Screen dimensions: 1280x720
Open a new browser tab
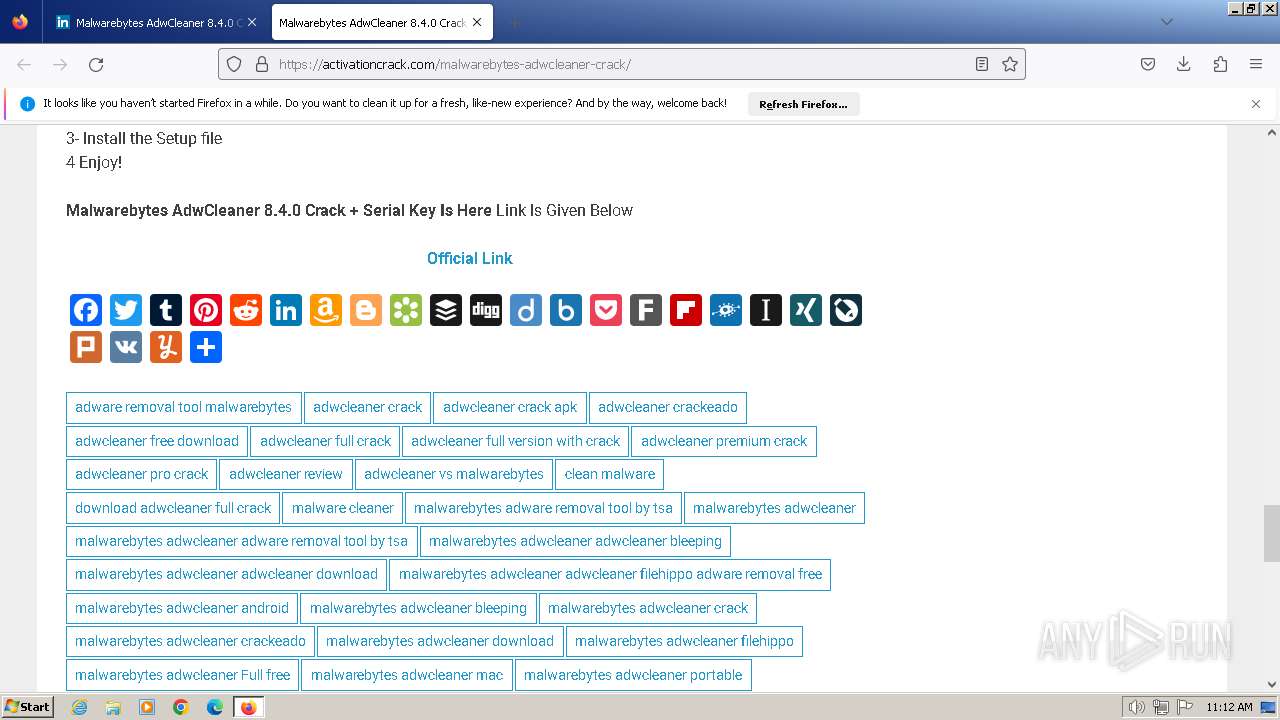click(514, 22)
